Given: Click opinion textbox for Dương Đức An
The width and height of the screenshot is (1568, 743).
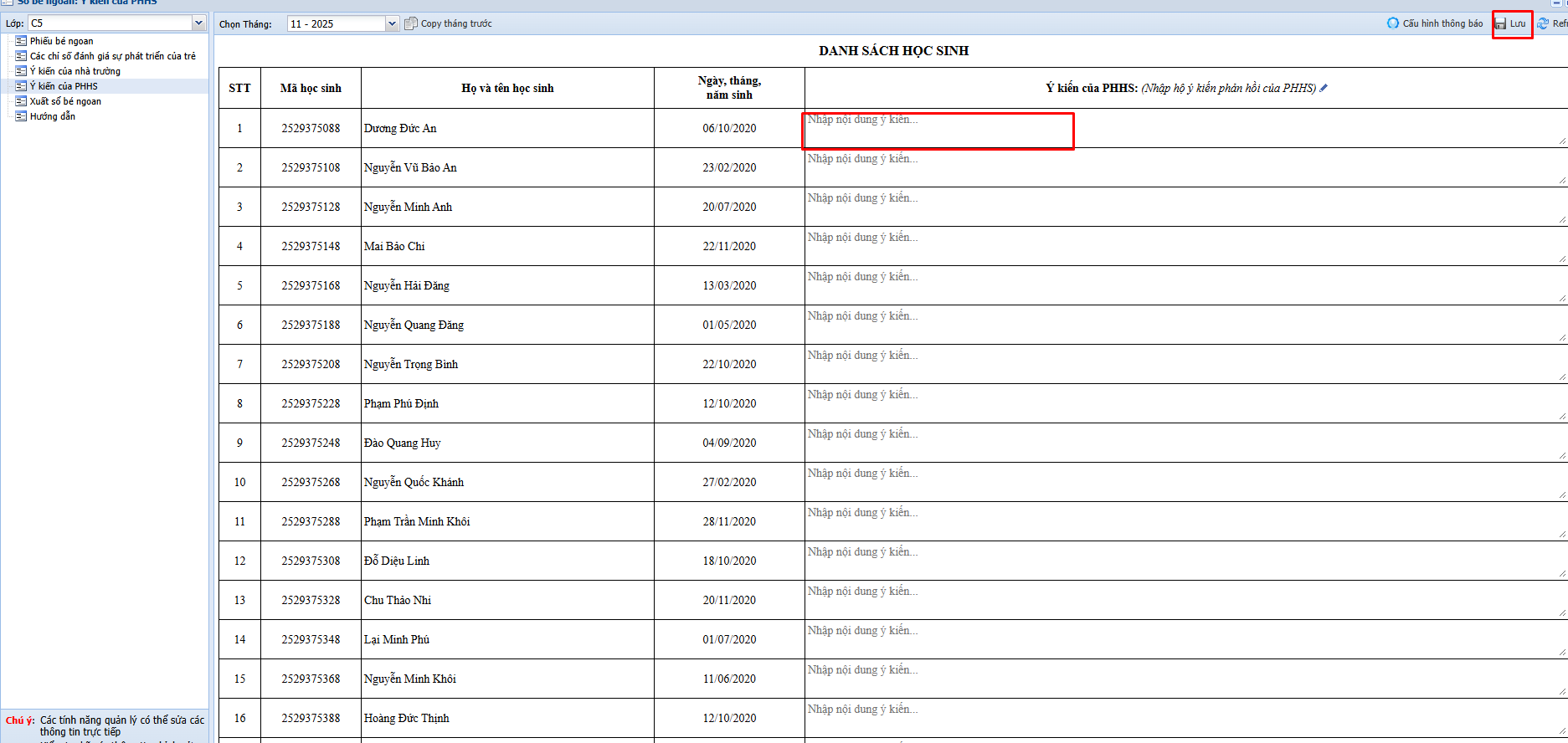Looking at the screenshot, I should (1186, 129).
